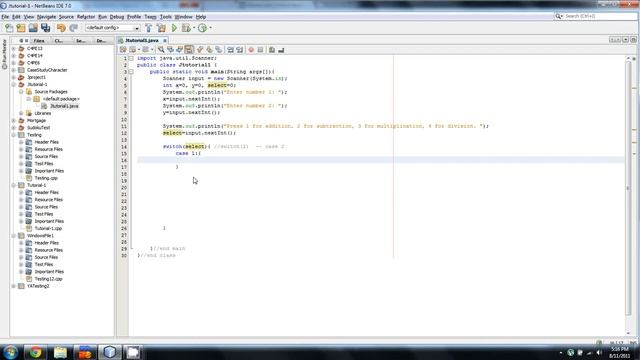This screenshot has width=640, height=360.
Task: Click the Comment editor toolbar icon
Action: 271,50
